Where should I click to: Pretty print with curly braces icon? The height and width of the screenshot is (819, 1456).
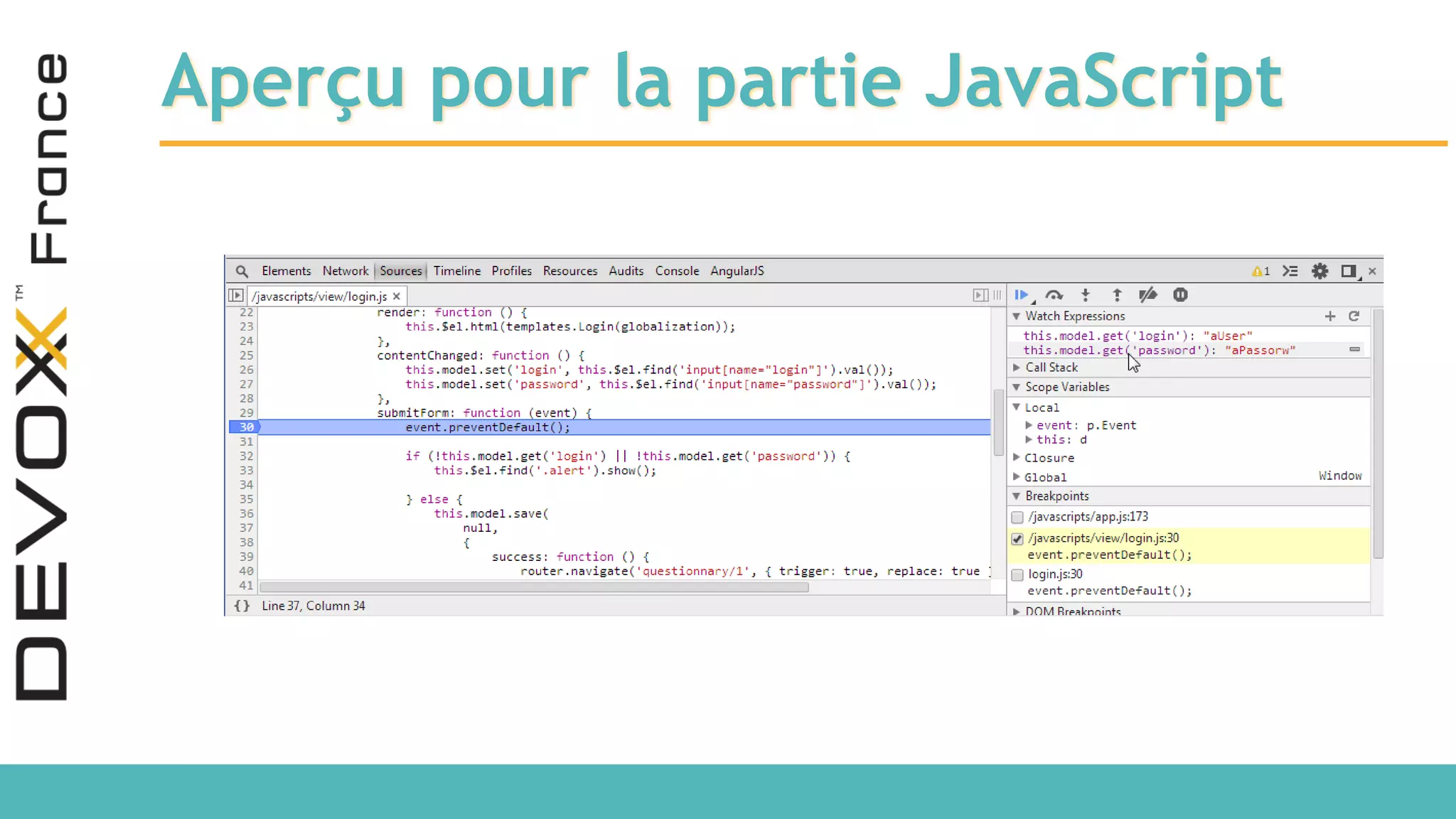click(242, 606)
